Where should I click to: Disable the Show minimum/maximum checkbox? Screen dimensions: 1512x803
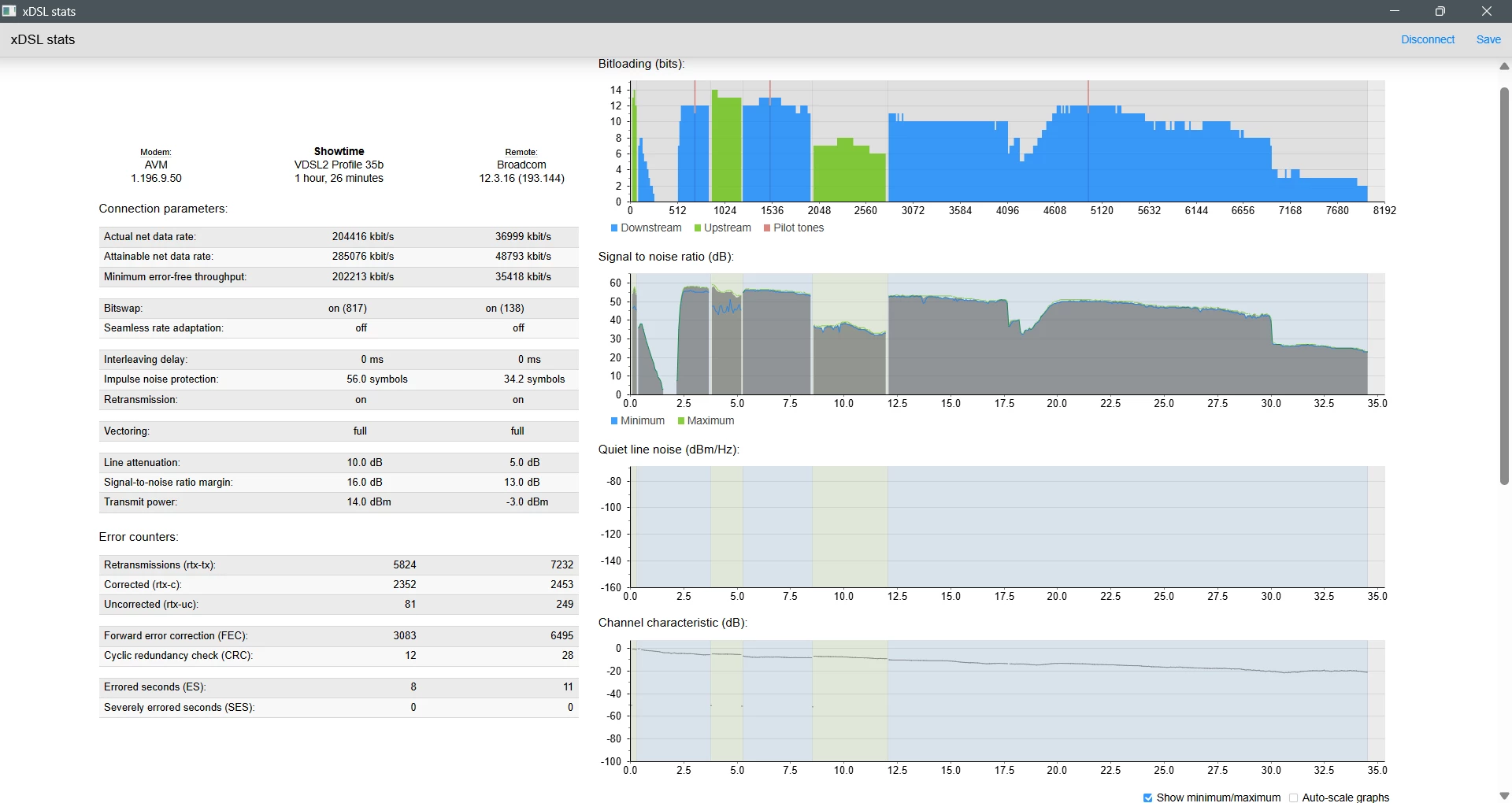tap(1148, 797)
